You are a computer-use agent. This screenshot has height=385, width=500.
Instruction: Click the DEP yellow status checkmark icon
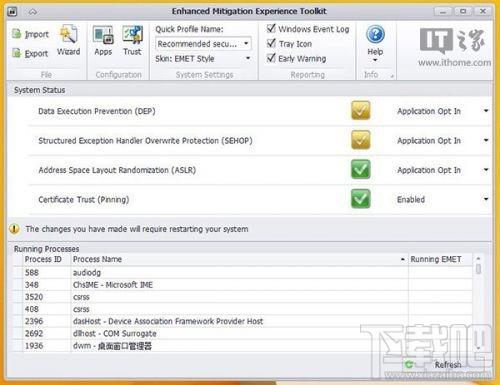pos(360,110)
